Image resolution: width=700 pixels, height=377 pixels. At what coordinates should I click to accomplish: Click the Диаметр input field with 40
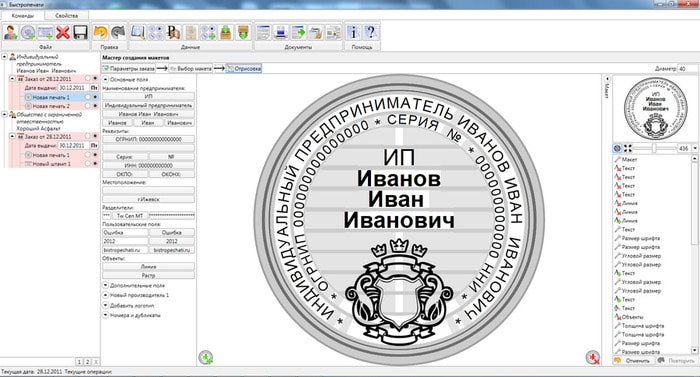coord(687,69)
